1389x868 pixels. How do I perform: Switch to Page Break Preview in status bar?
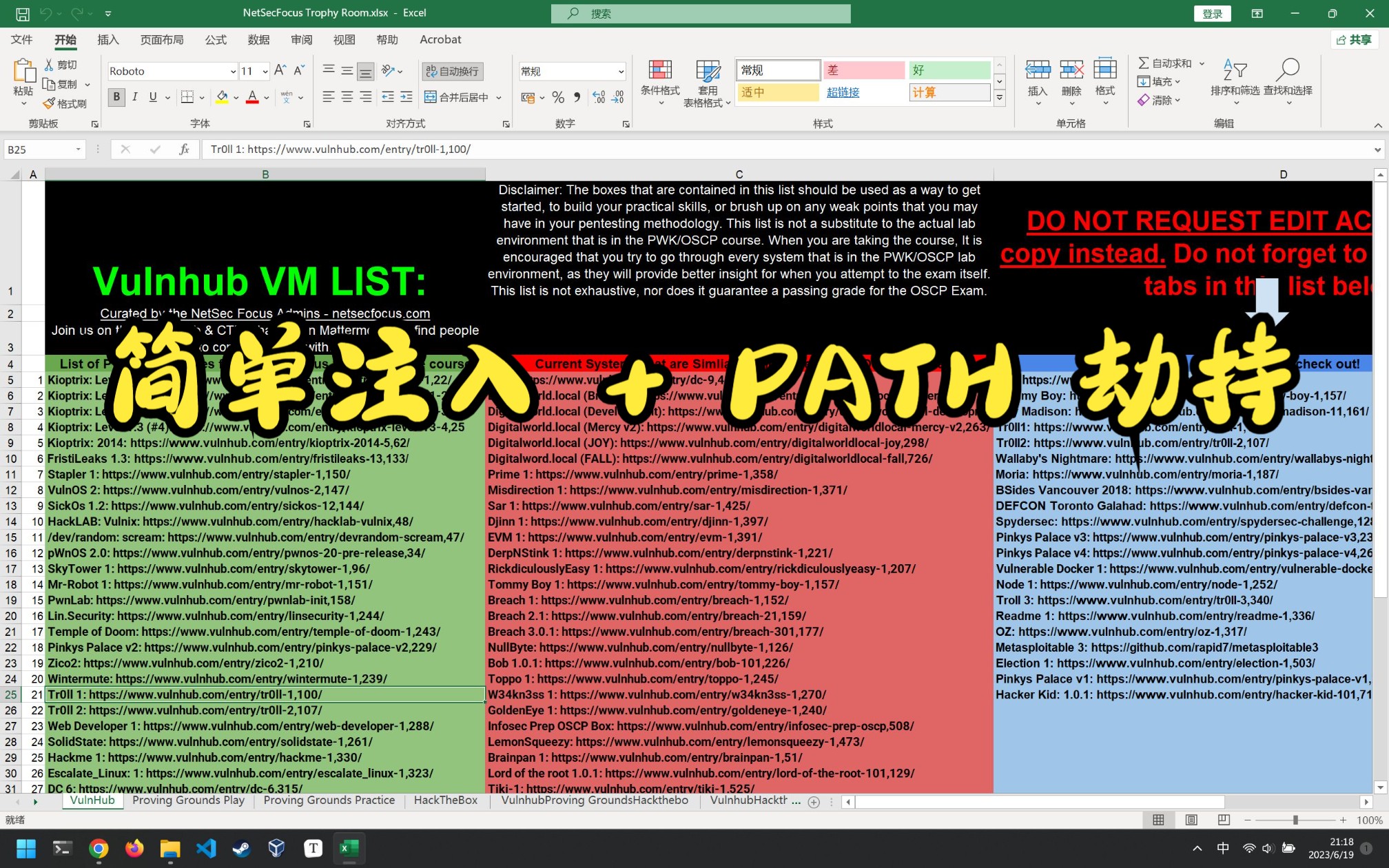coord(1224,820)
